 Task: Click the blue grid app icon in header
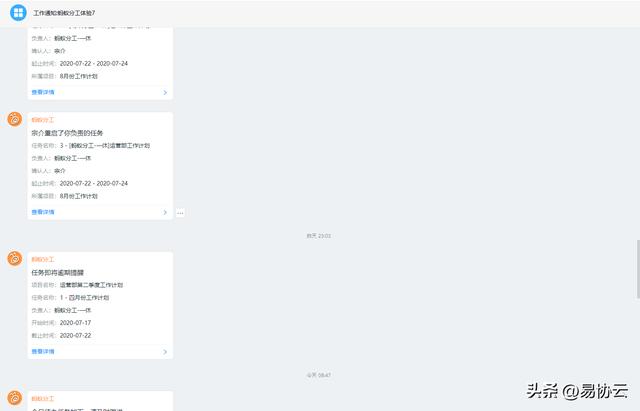click(x=18, y=13)
